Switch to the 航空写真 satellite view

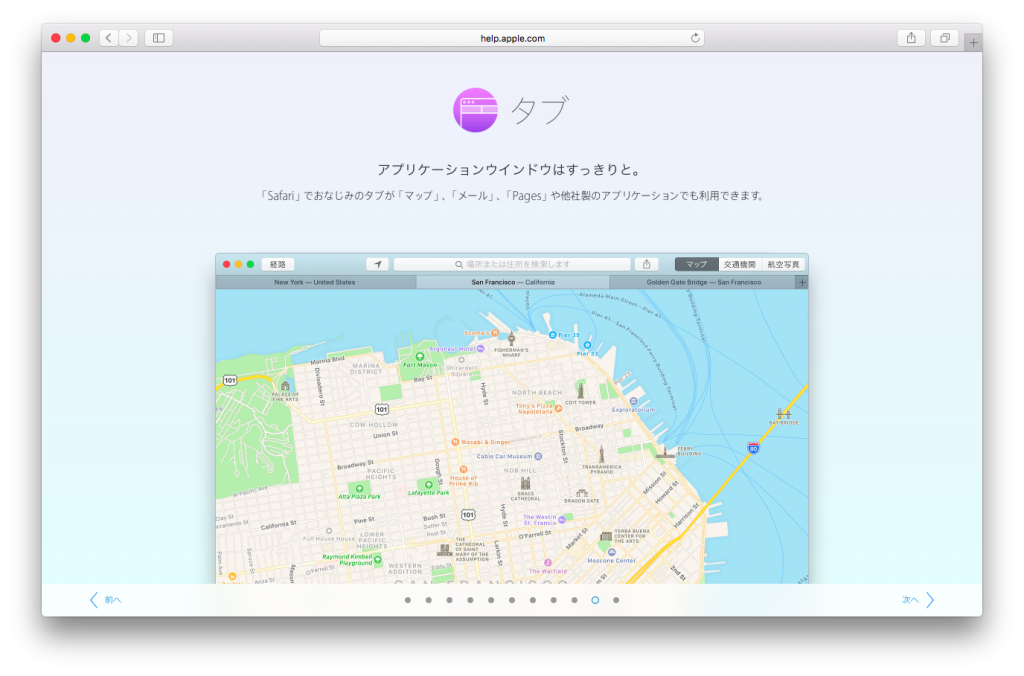coord(783,264)
